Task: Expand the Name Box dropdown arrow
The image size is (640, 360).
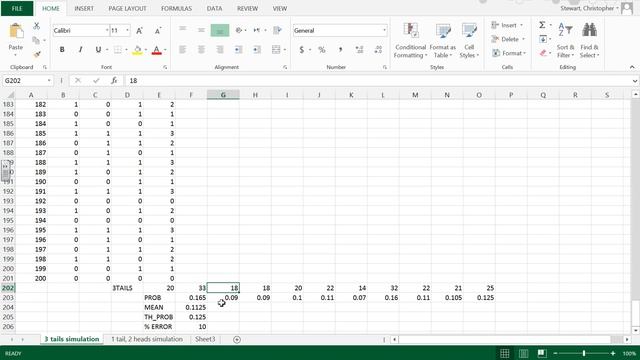Action: point(49,81)
